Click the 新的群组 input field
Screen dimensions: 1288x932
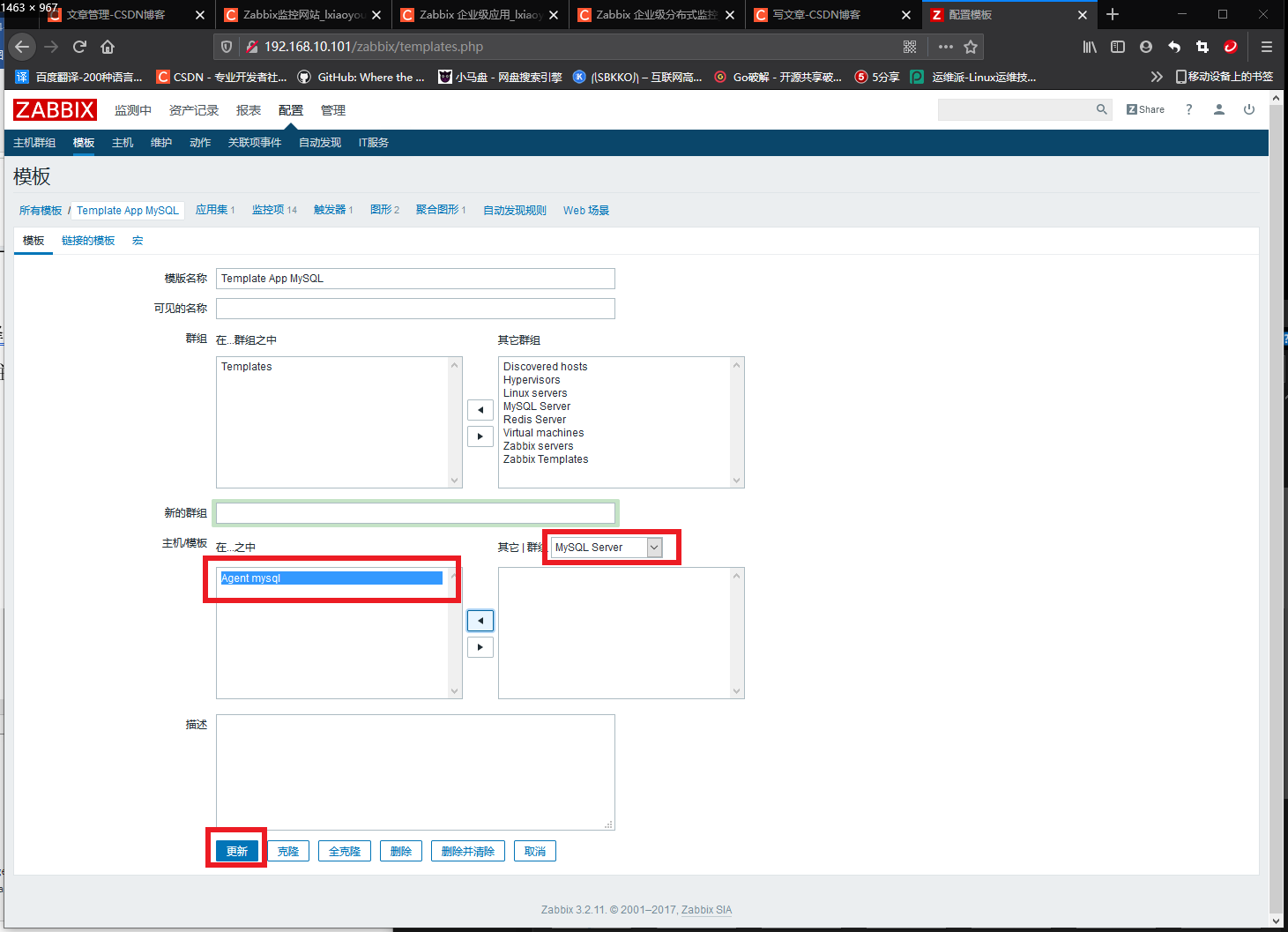(x=415, y=513)
